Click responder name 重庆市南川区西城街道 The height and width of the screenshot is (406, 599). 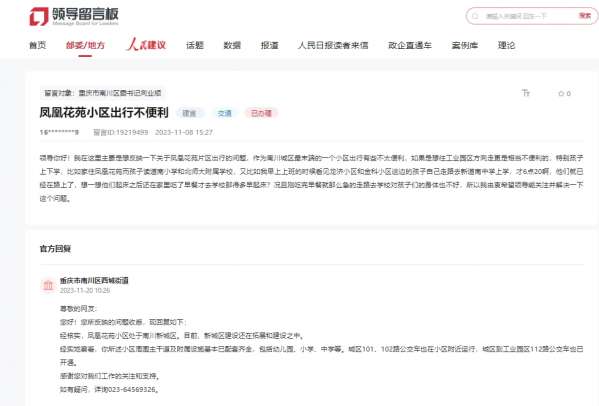(94, 280)
